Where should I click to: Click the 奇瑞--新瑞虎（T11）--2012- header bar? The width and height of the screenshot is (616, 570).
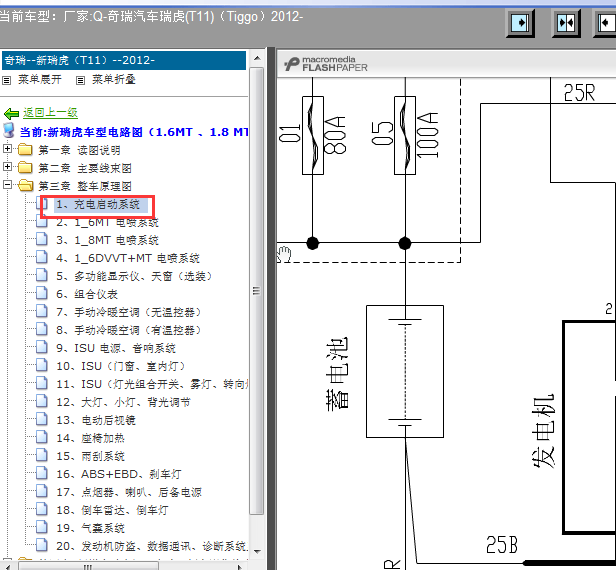(124, 60)
